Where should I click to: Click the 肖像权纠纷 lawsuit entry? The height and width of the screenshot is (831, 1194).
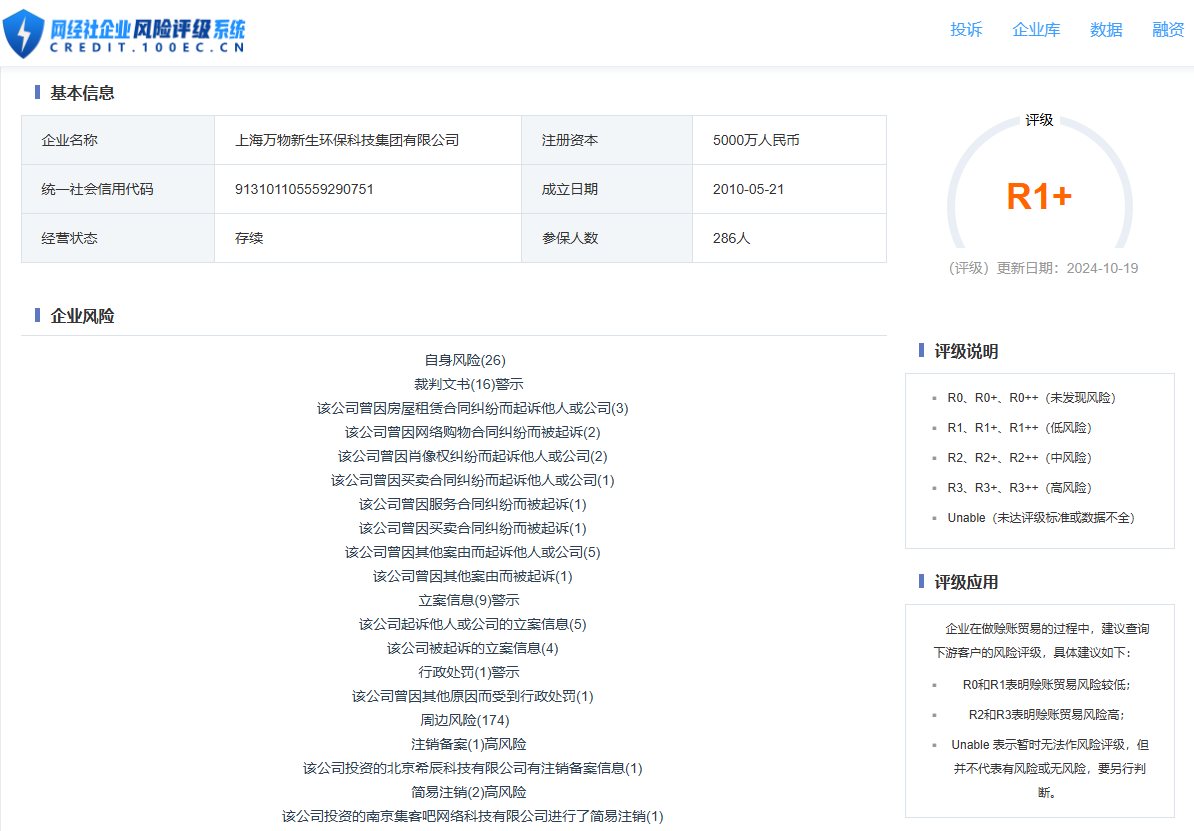[472, 456]
